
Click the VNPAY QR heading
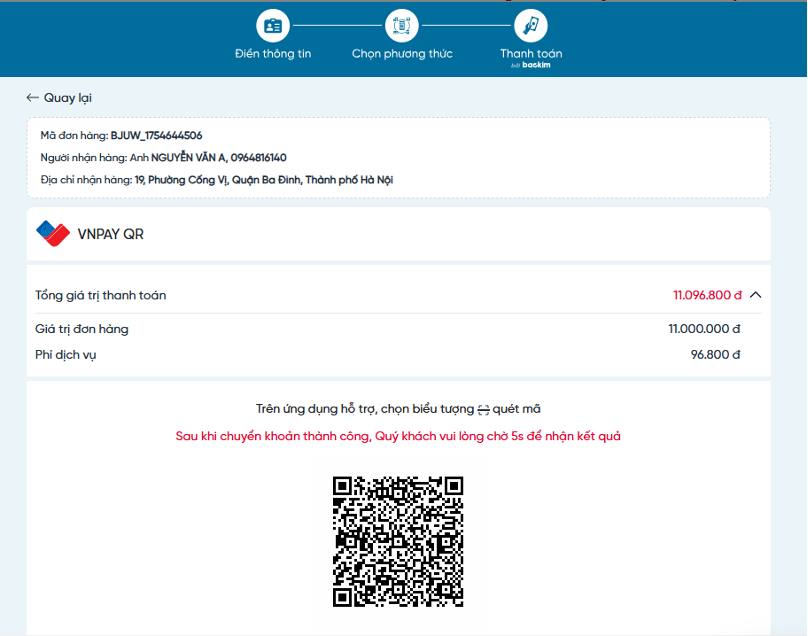click(x=110, y=234)
